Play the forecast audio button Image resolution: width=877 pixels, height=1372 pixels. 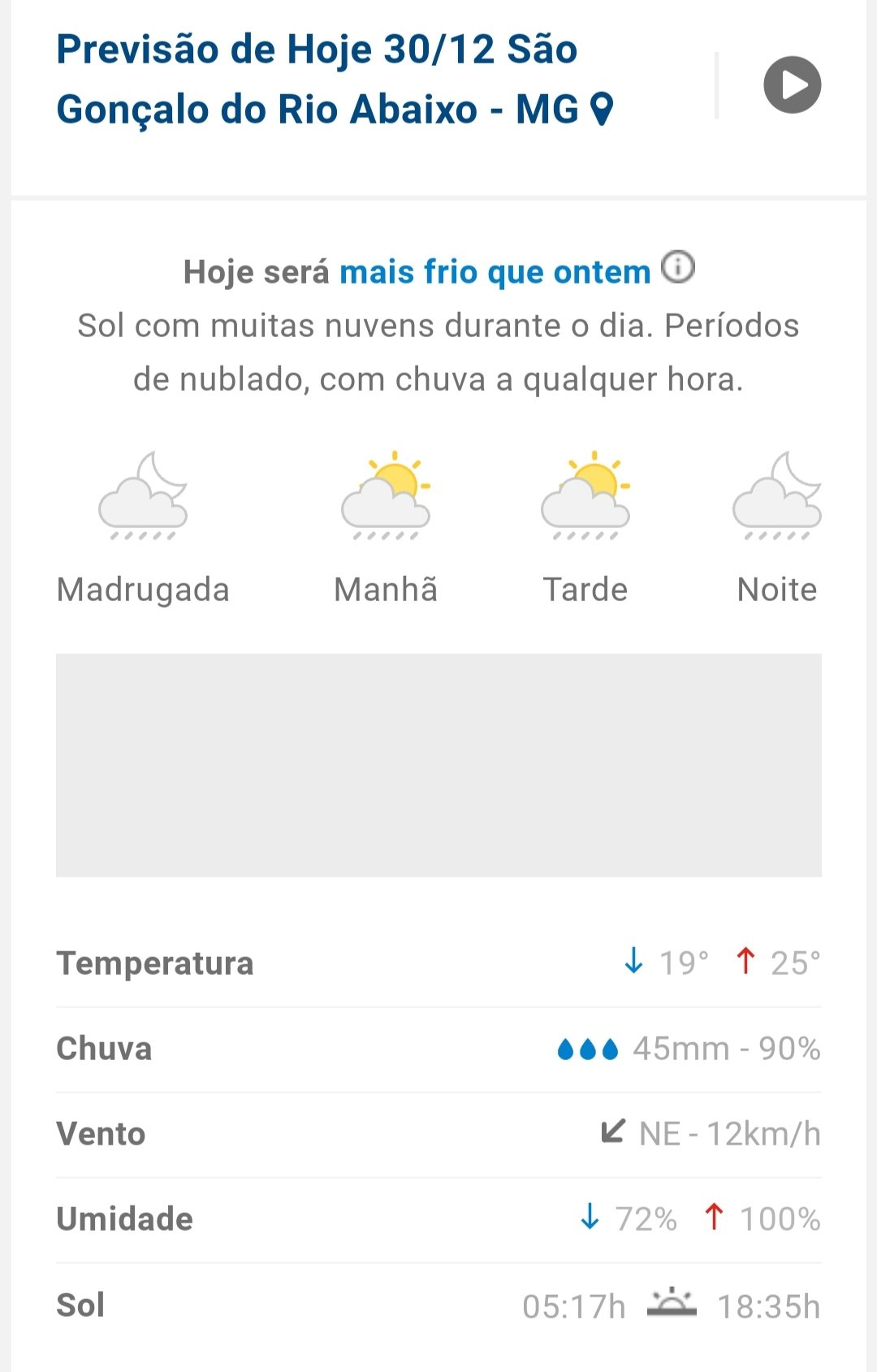792,84
